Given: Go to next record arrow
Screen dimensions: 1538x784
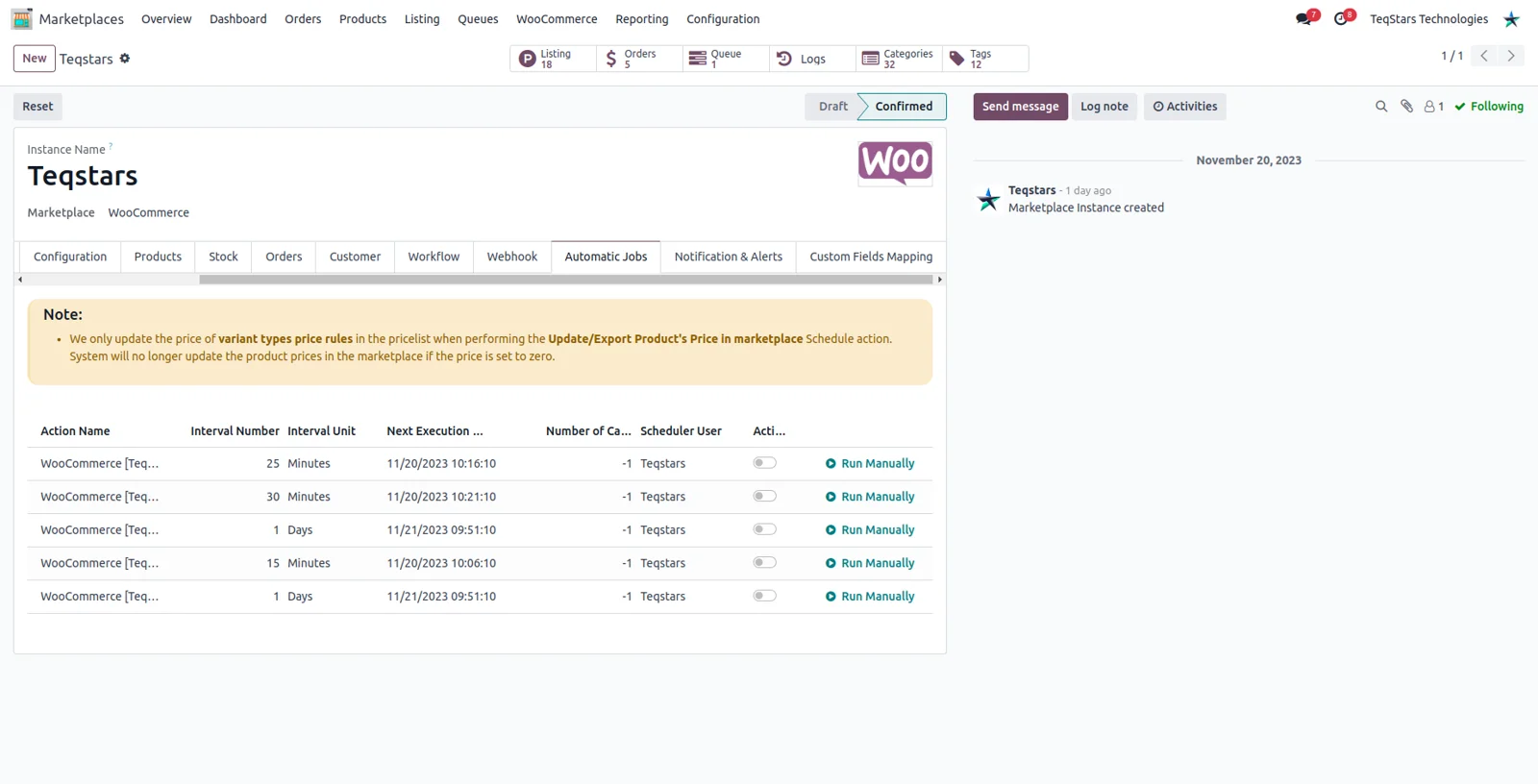Looking at the screenshot, I should click(x=1511, y=56).
